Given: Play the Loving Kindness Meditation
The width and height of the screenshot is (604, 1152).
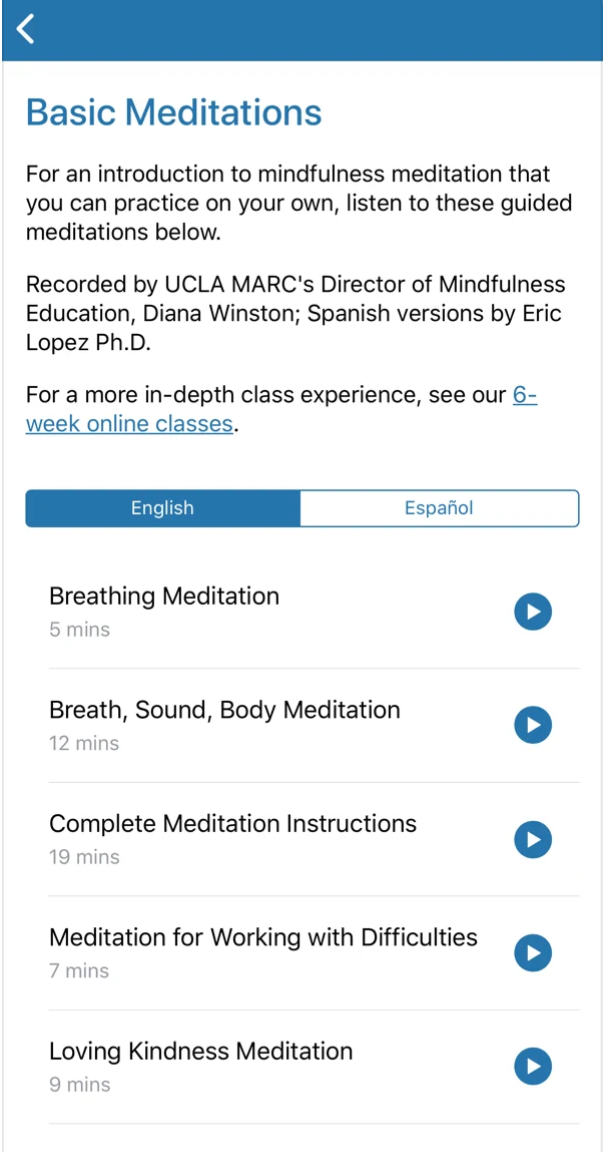Looking at the screenshot, I should click(533, 1067).
